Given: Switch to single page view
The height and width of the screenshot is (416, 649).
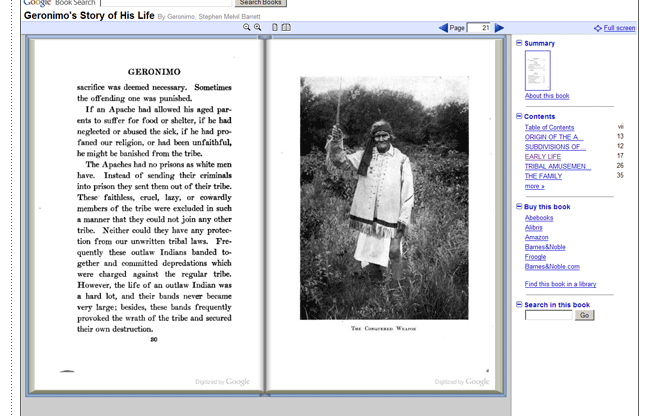Looking at the screenshot, I should pos(275,28).
